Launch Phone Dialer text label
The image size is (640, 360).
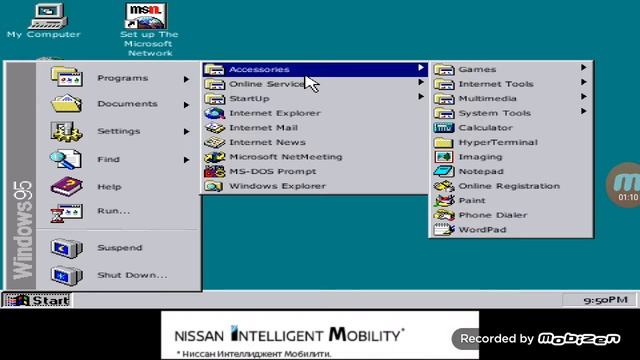pyautogui.click(x=493, y=215)
